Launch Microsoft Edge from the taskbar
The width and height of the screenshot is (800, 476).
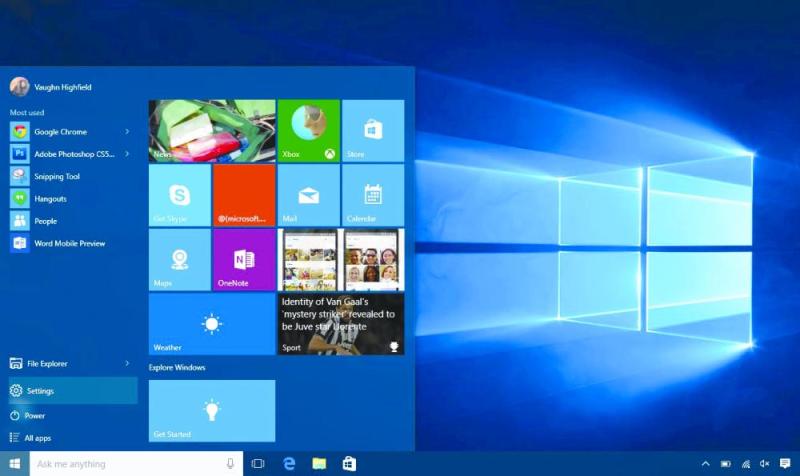point(289,463)
